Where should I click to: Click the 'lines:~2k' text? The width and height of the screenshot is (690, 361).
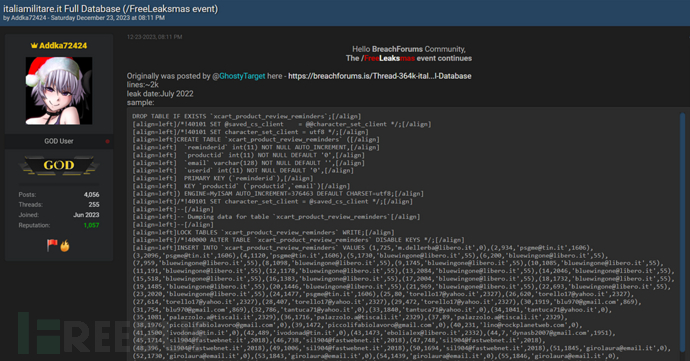[x=143, y=85]
